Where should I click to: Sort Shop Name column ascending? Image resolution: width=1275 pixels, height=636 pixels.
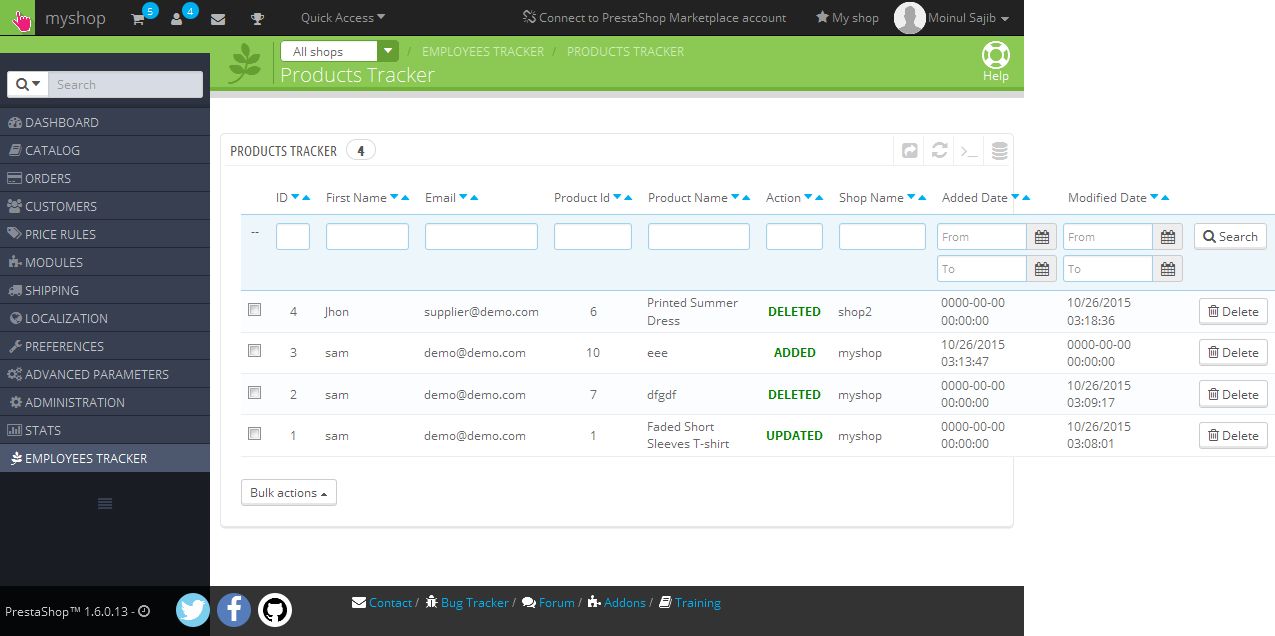click(x=922, y=198)
